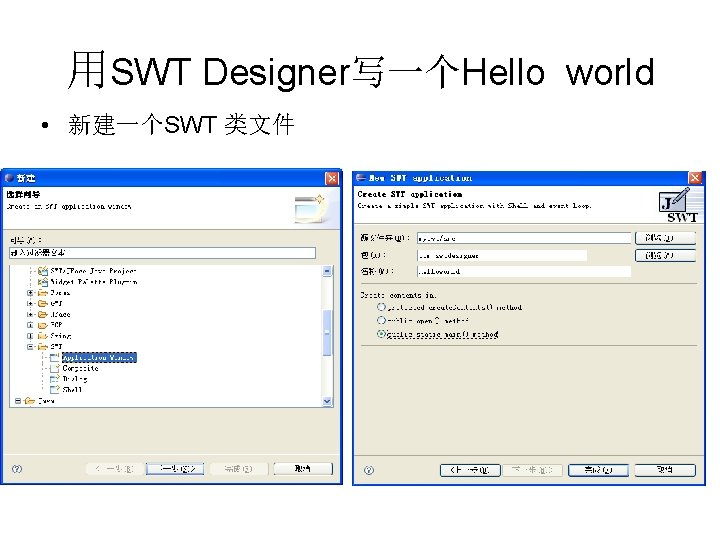Click the source folder (源文件夹) field
Image resolution: width=720 pixels, height=540 pixels.
[524, 238]
